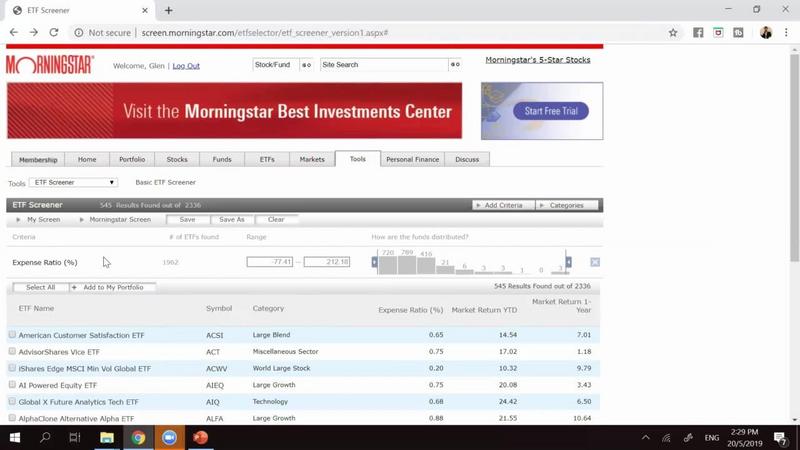800x450 pixels.
Task: Go to the Discuss tab
Action: pos(467,160)
